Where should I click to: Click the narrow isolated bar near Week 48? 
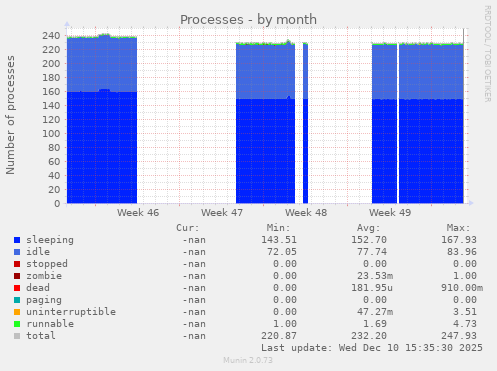[305, 123]
